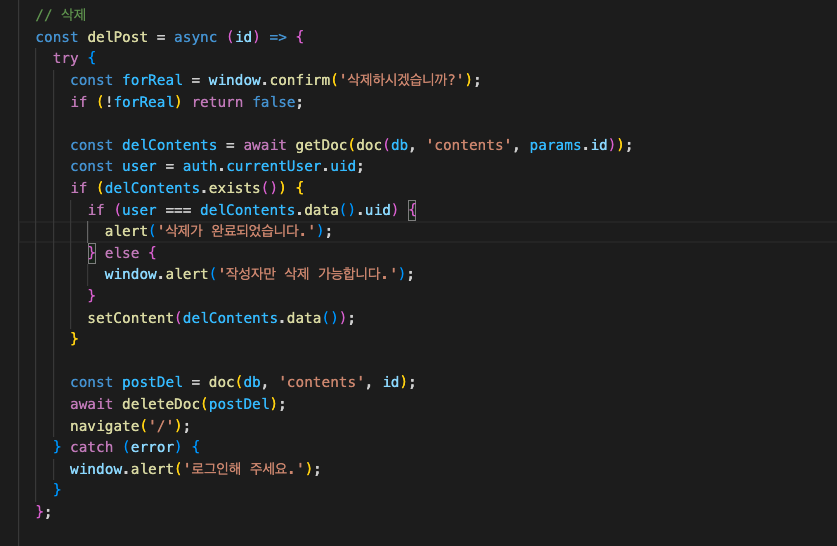Click the '// 삭제' comment line
This screenshot has width=837, height=546.
60,15
